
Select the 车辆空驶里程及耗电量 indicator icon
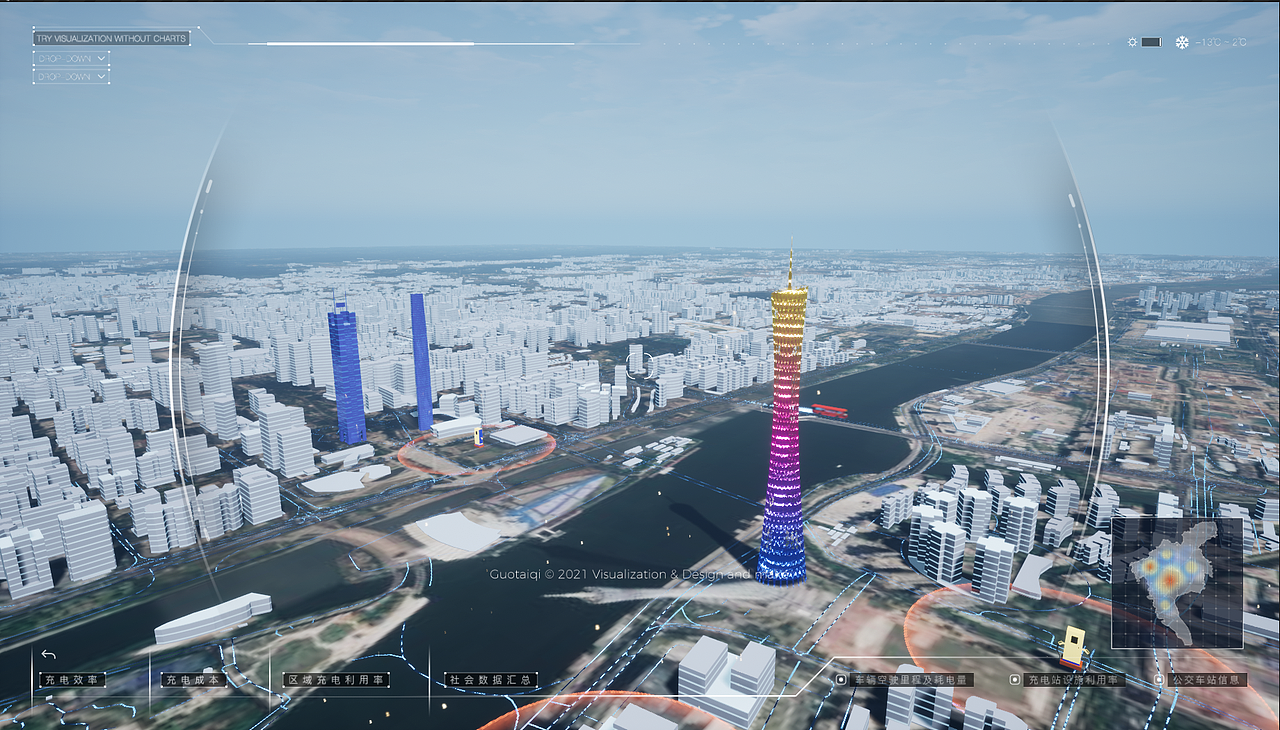click(841, 679)
